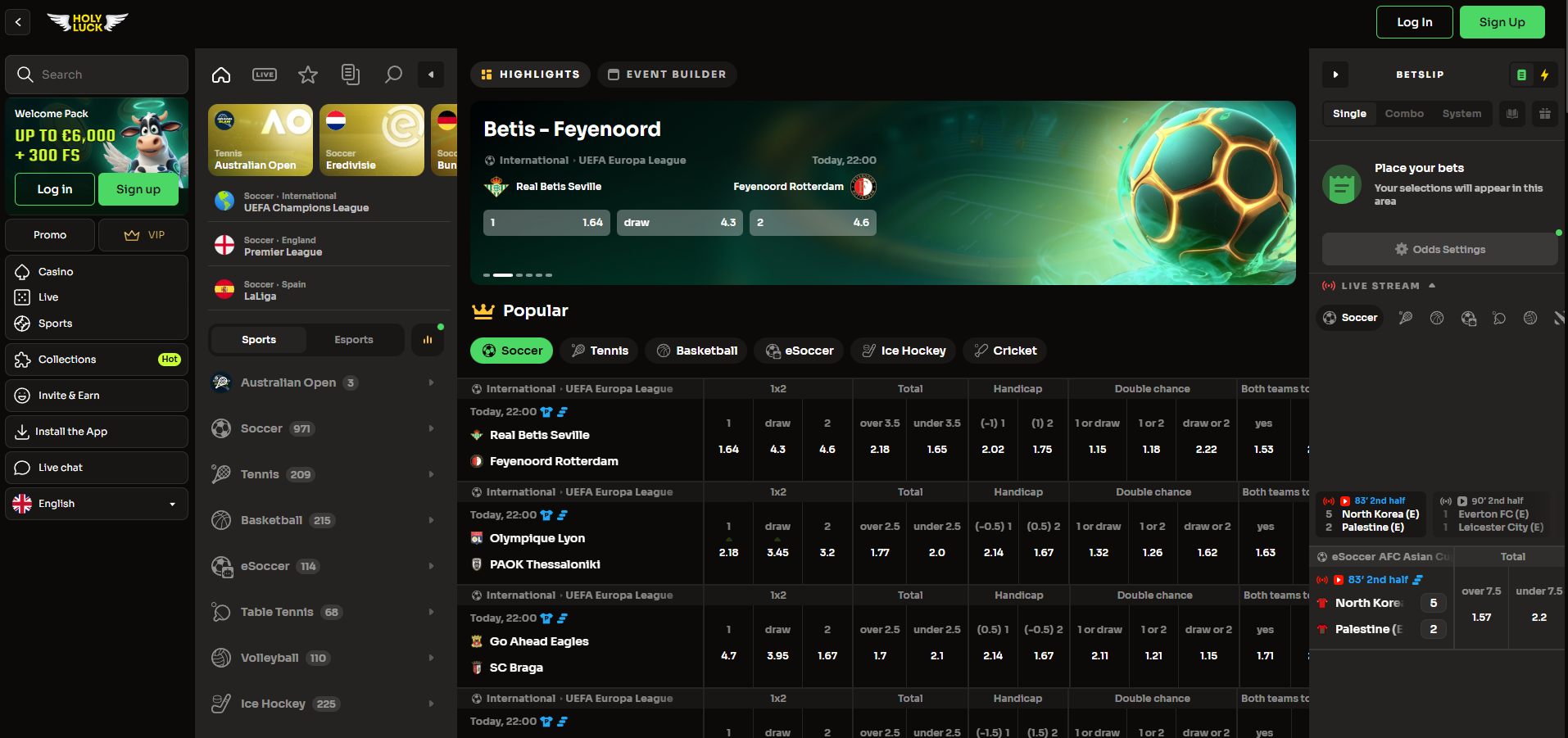The height and width of the screenshot is (738, 1568).
Task: Switch to the Sports tab
Action: (259, 340)
